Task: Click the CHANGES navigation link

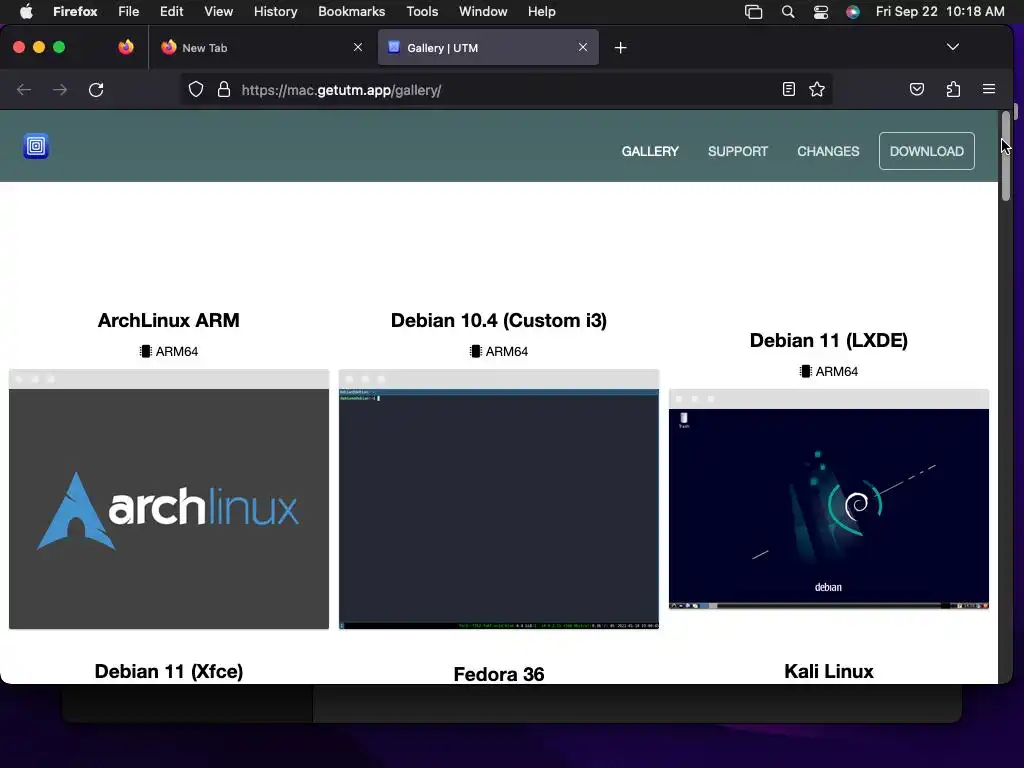Action: (827, 151)
